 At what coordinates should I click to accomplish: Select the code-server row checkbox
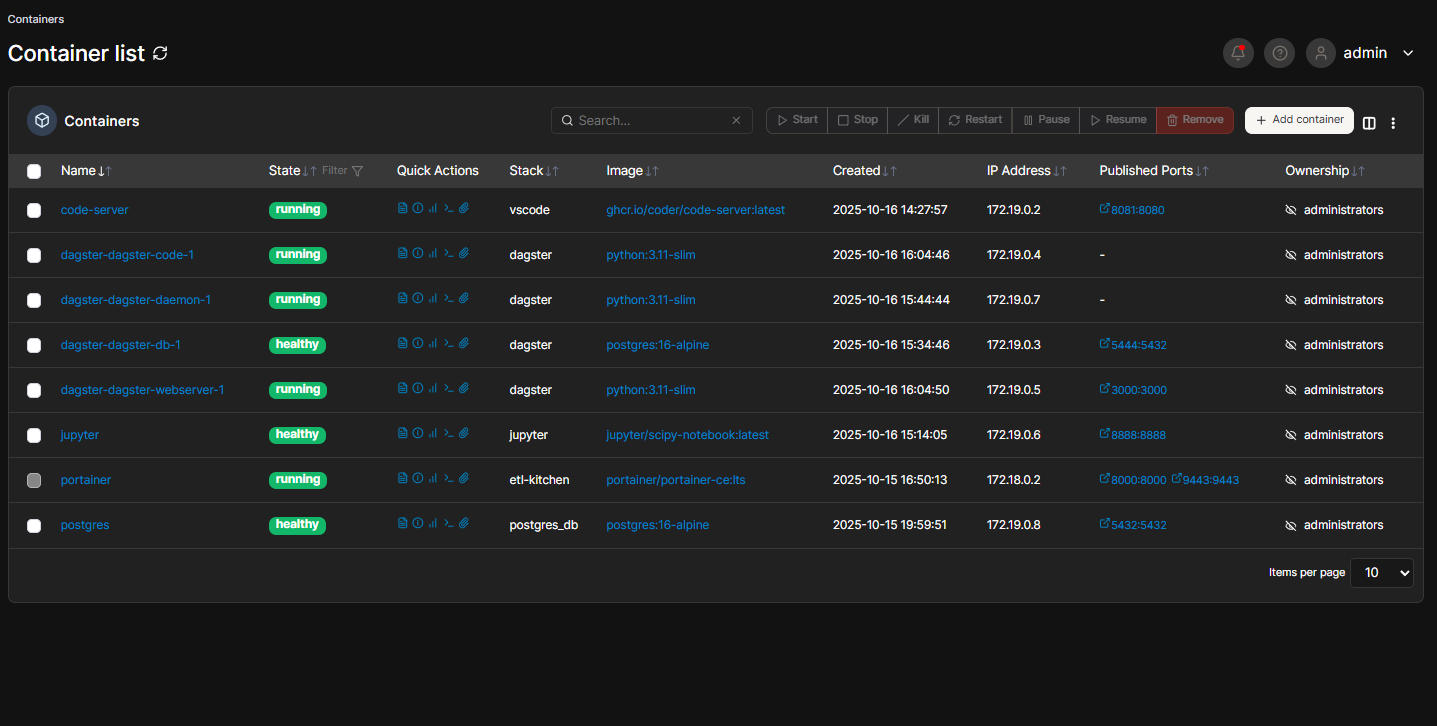coord(34,210)
